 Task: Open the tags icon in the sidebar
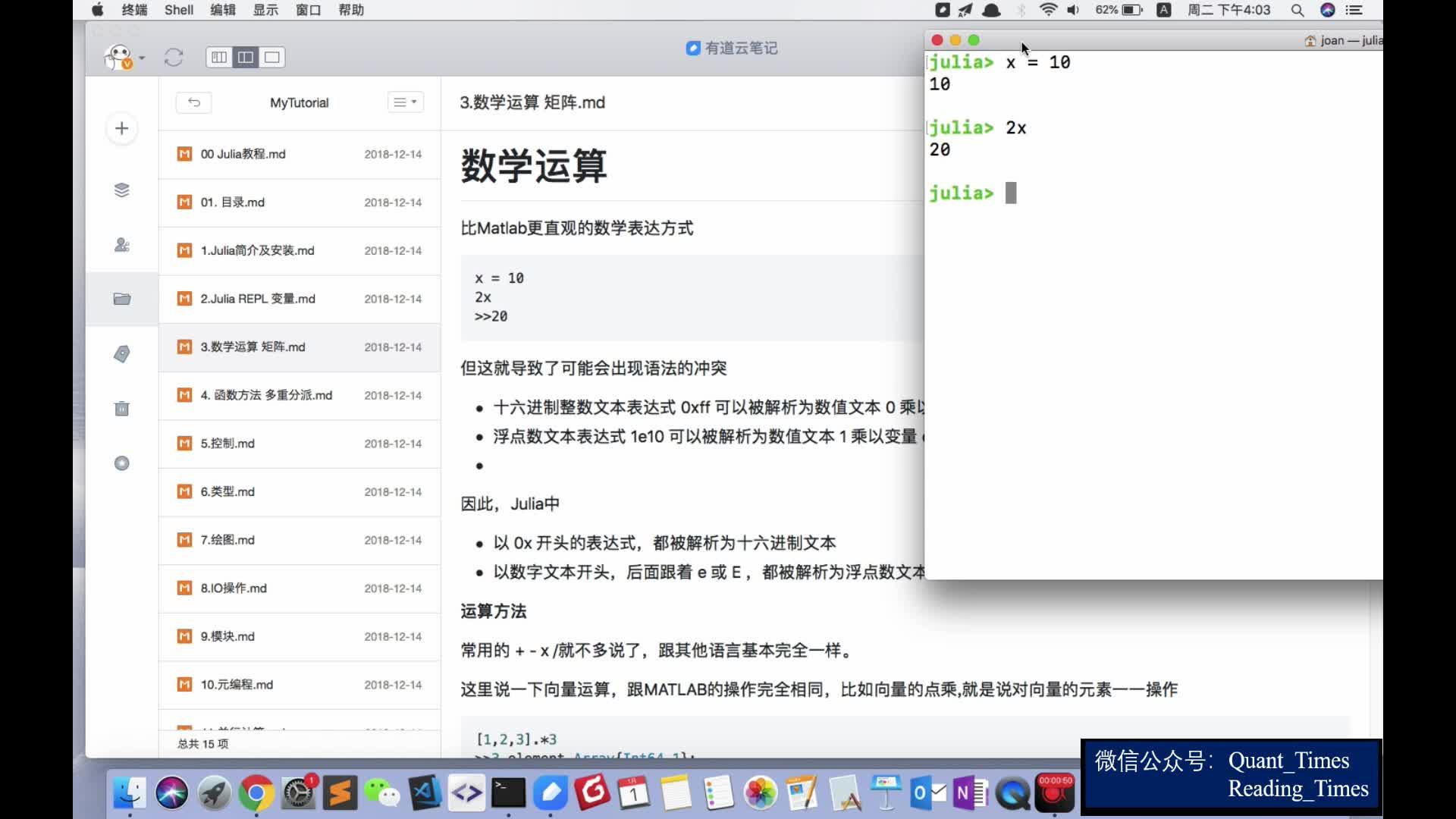[121, 353]
